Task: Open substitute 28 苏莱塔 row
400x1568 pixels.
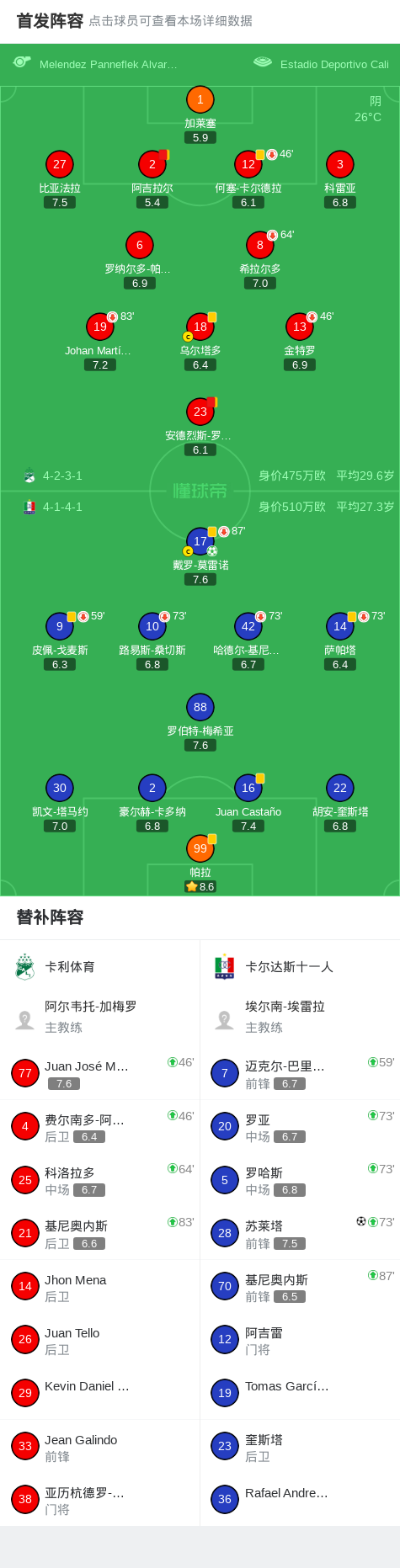Action: [300, 1233]
